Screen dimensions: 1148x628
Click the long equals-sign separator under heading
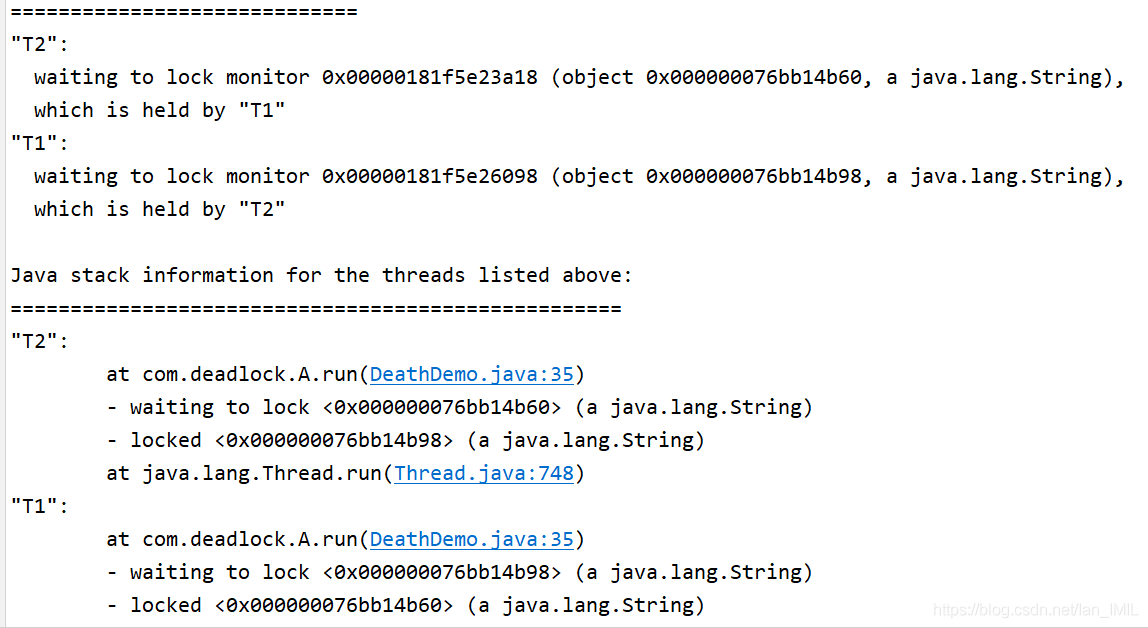point(316,309)
